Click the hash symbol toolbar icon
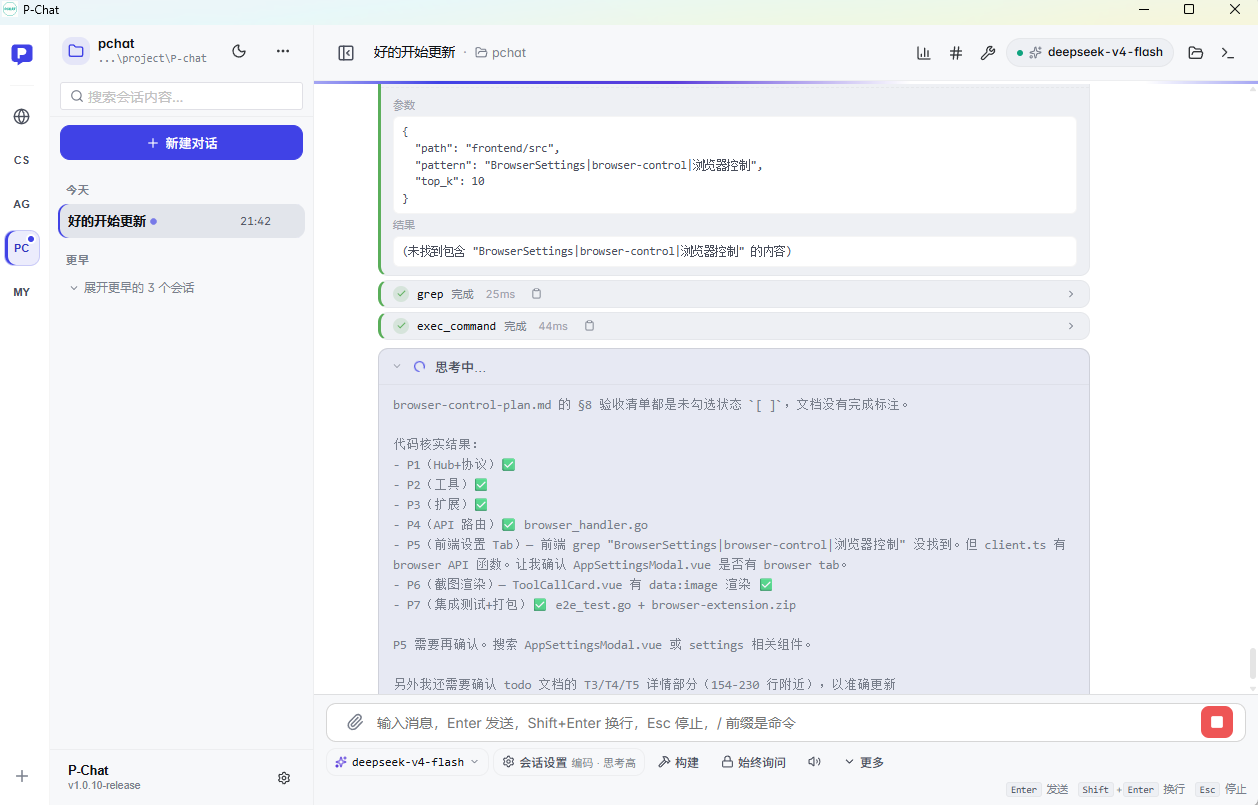The height and width of the screenshot is (805, 1258). point(956,53)
